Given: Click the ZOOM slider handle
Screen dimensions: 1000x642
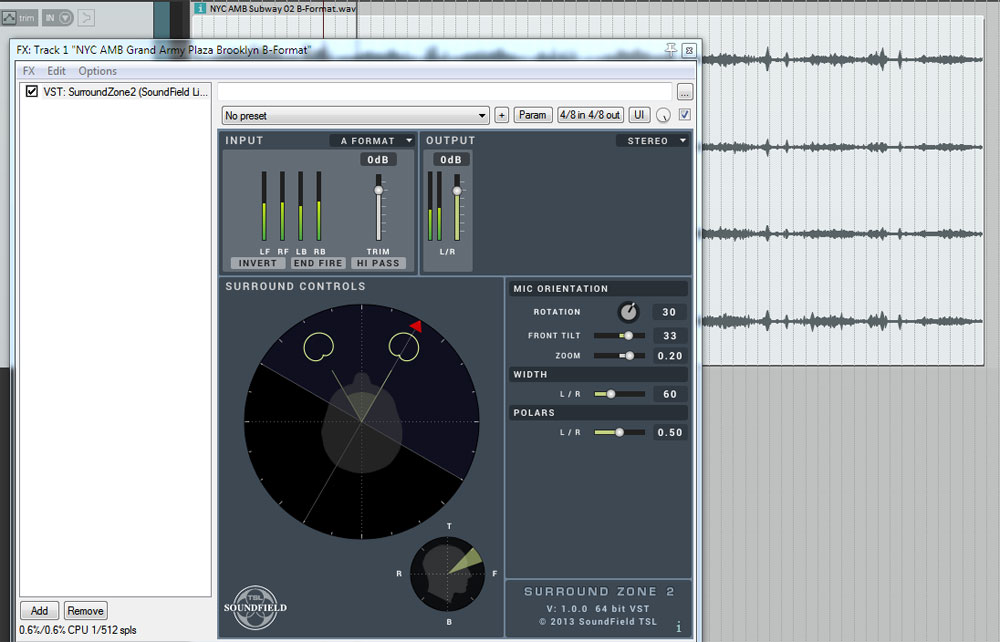Looking at the screenshot, I should click(629, 356).
